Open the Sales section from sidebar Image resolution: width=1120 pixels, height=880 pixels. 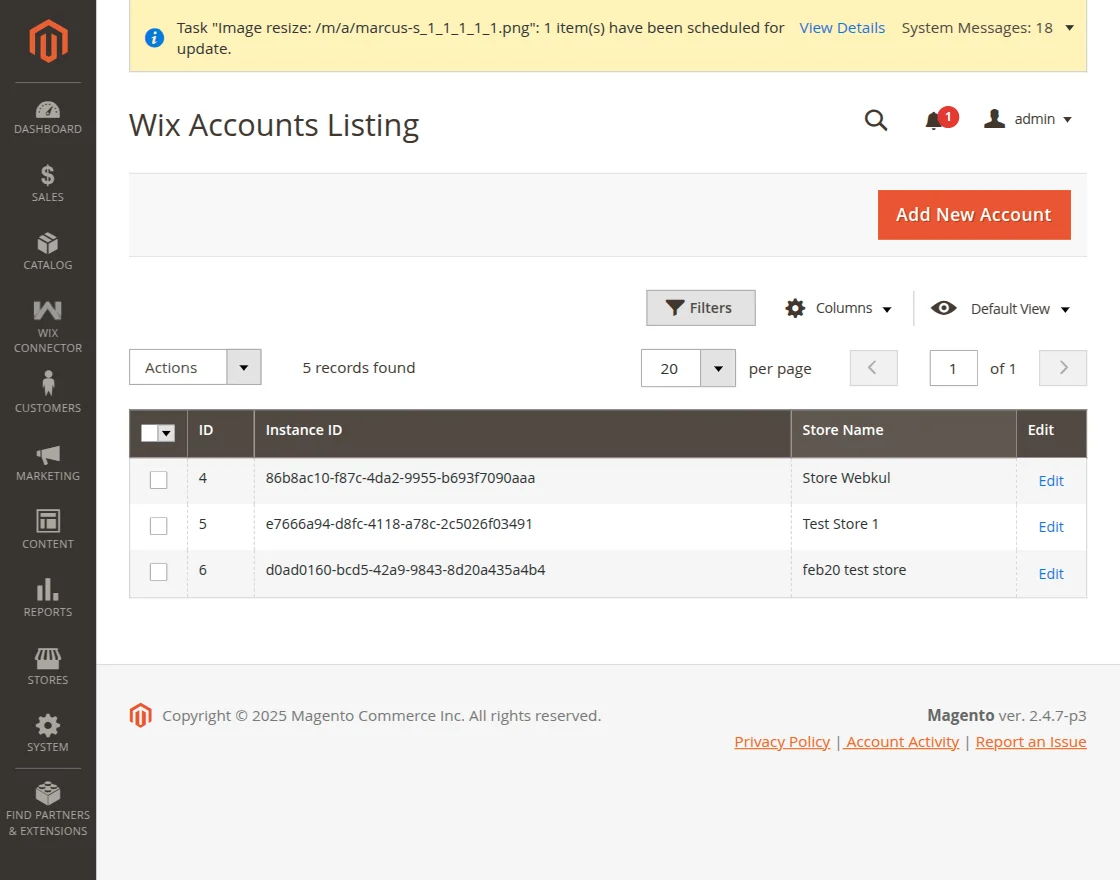(47, 182)
